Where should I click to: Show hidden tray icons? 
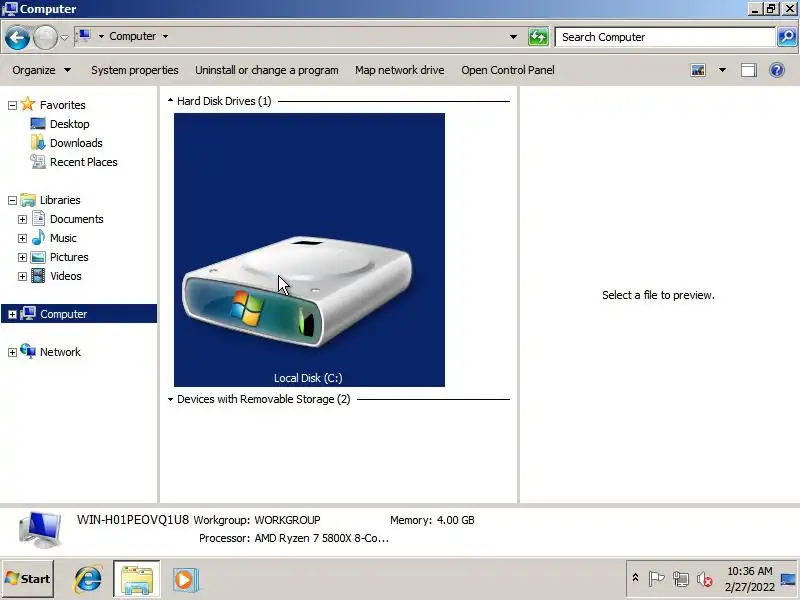click(x=635, y=578)
